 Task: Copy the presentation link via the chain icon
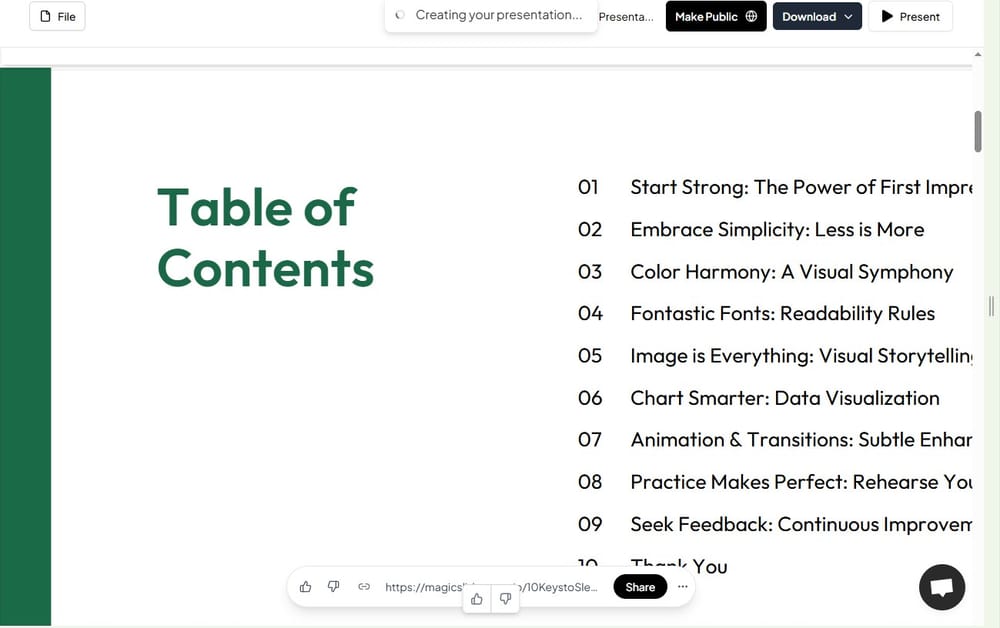point(364,587)
